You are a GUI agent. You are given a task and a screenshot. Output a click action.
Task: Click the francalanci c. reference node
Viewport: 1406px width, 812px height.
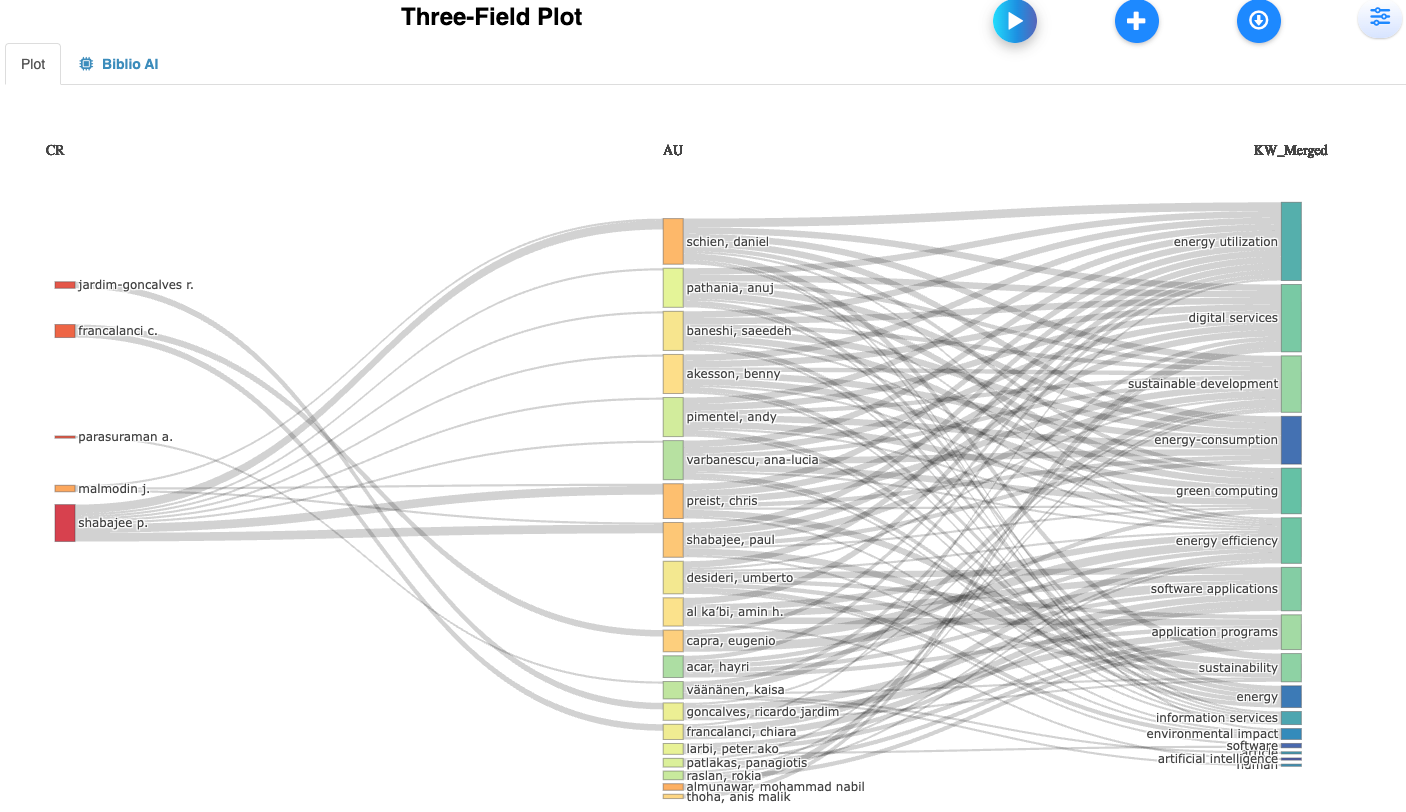pos(65,331)
